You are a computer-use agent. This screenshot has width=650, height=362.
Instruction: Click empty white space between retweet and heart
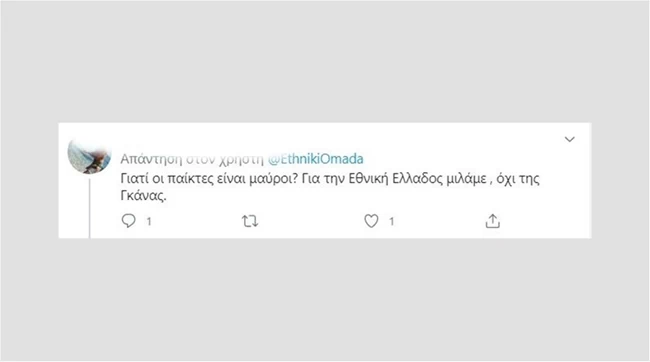coord(311,221)
